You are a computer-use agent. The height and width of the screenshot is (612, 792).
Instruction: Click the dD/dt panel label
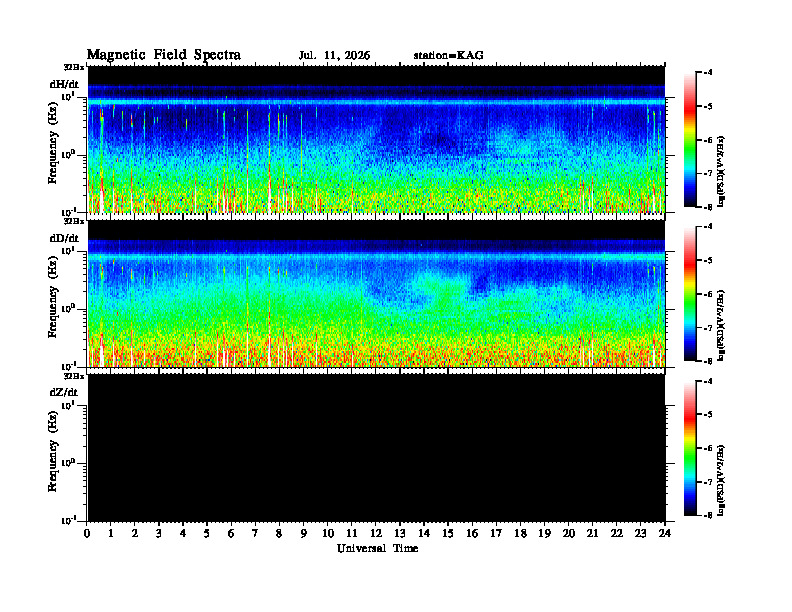(64, 238)
